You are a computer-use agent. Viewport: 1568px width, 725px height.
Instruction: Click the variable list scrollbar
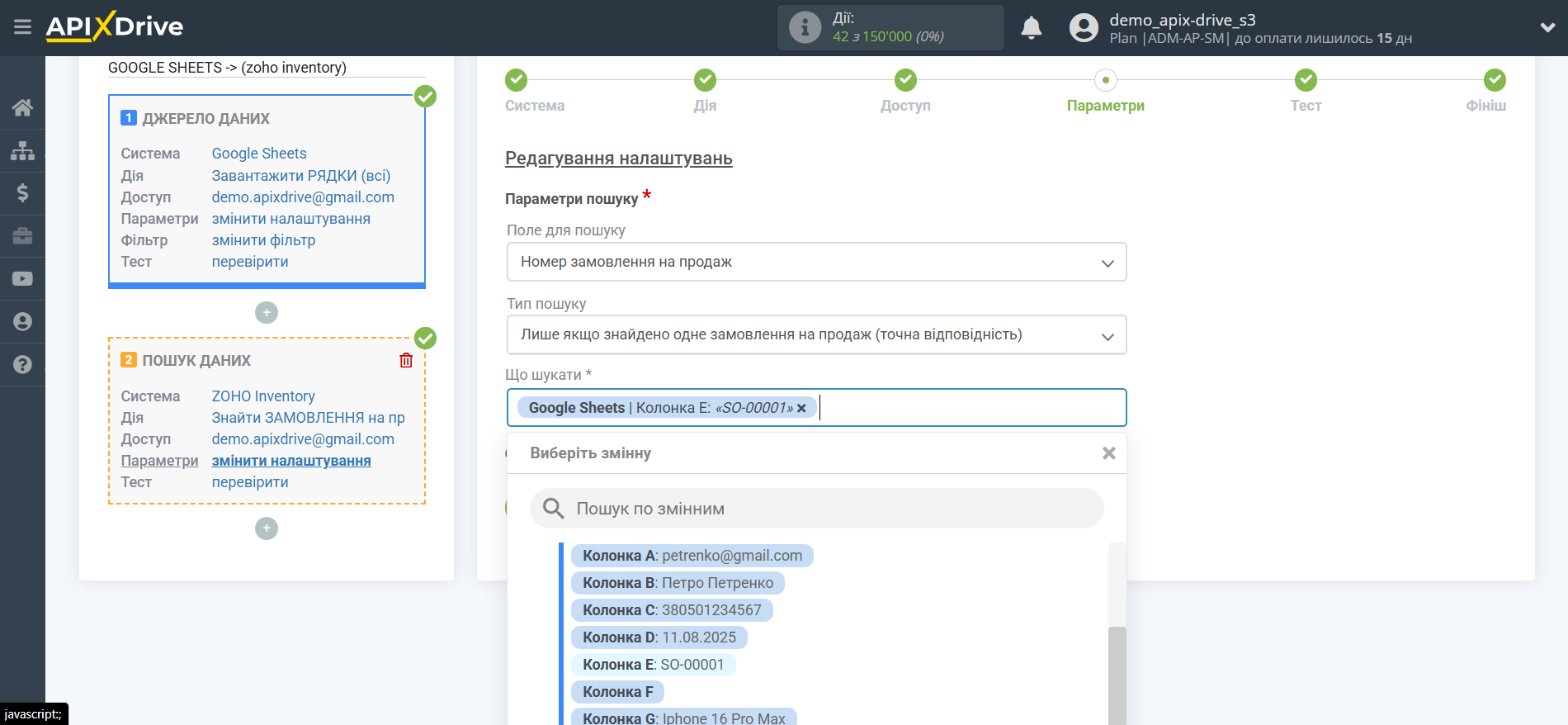[x=1117, y=675]
